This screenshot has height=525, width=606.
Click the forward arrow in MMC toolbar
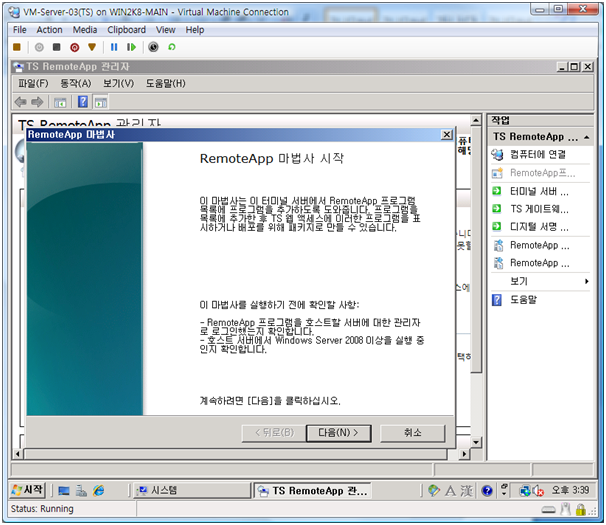tap(37, 102)
